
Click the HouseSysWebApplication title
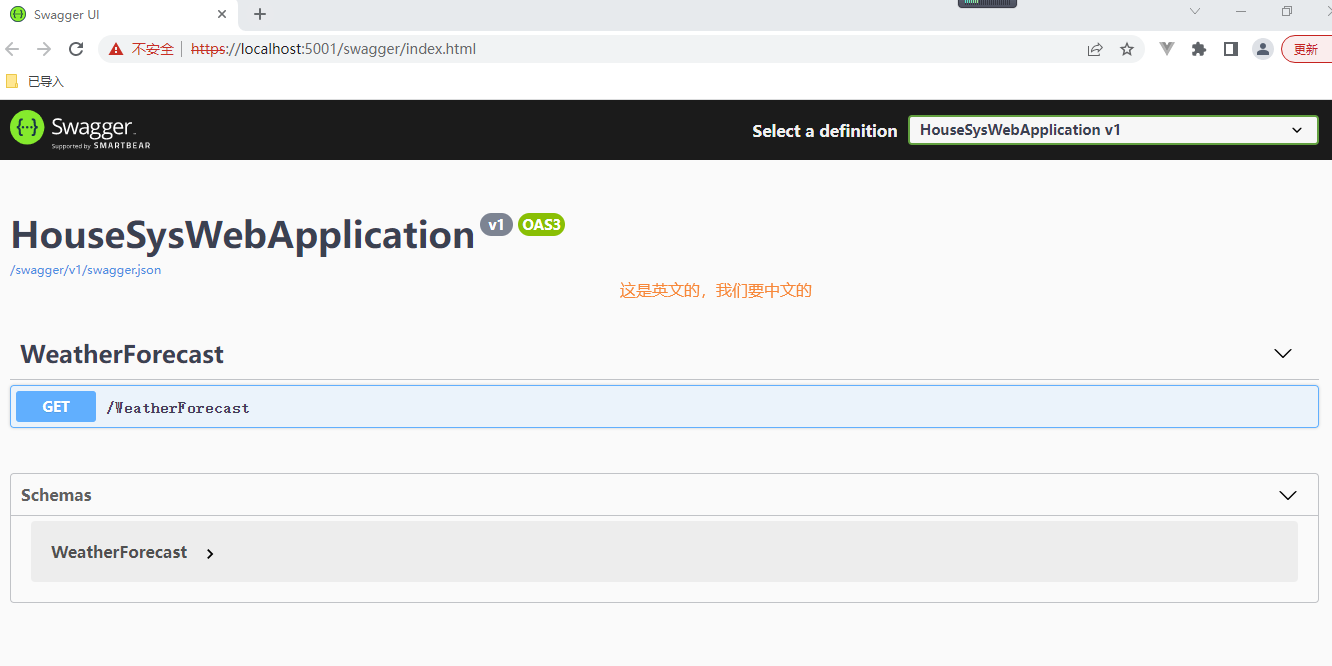(242, 235)
